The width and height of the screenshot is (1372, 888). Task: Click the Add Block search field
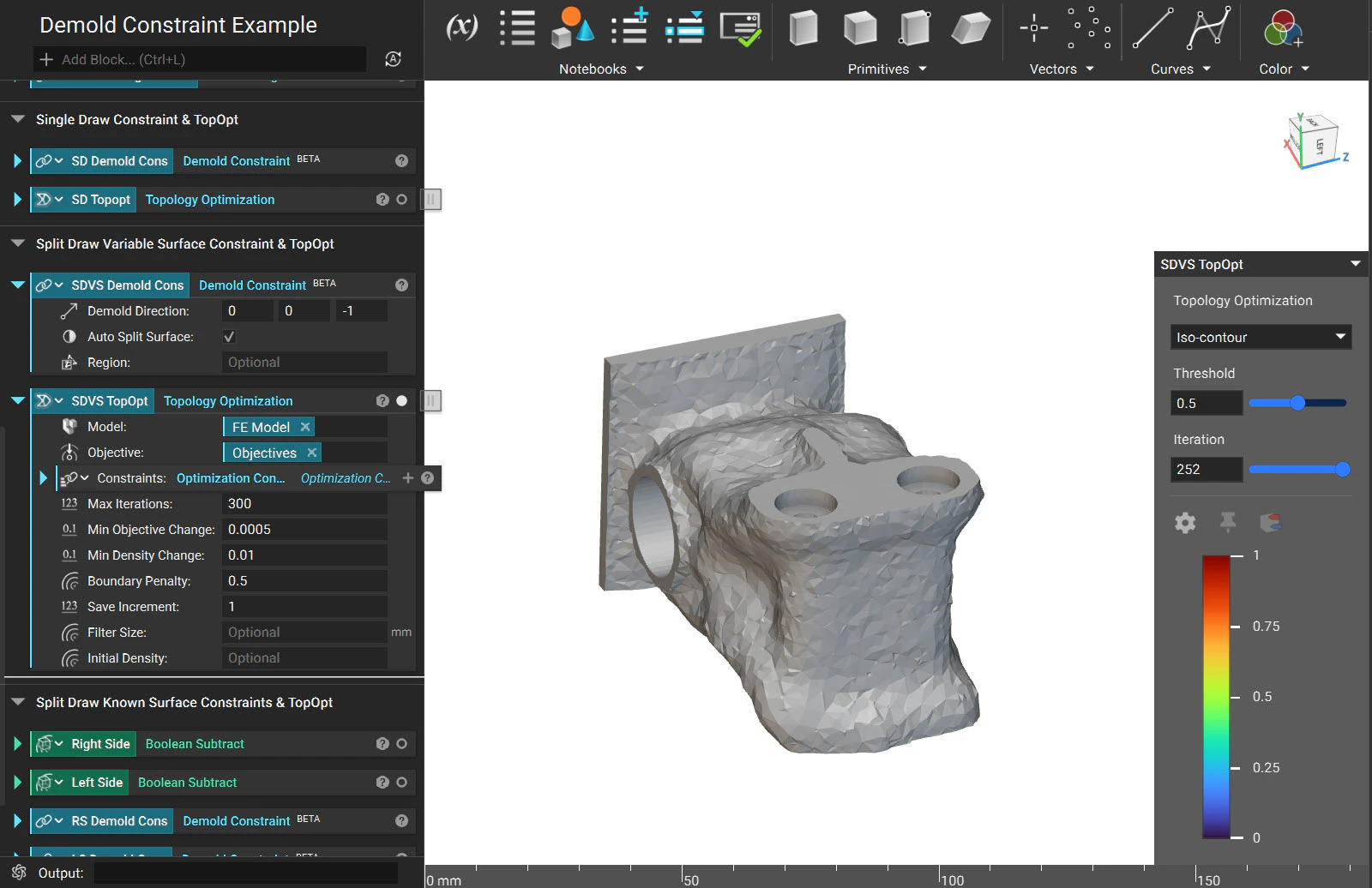(197, 59)
